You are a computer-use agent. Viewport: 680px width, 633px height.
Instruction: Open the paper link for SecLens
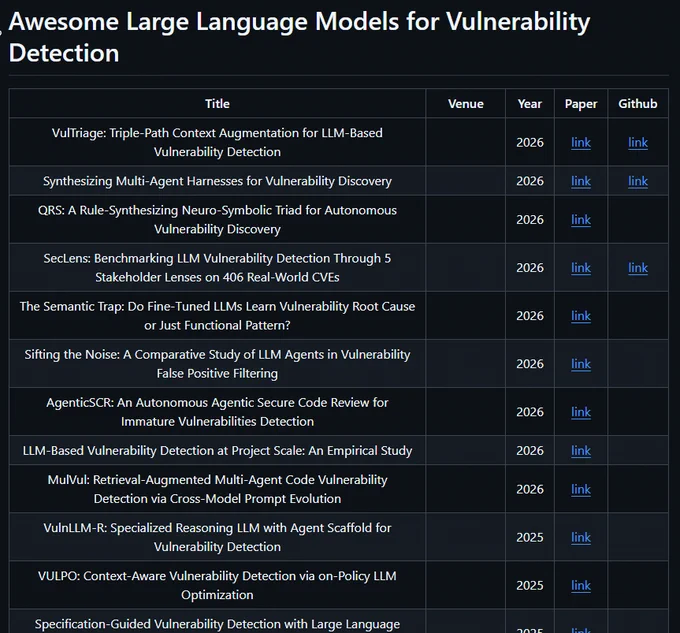581,268
